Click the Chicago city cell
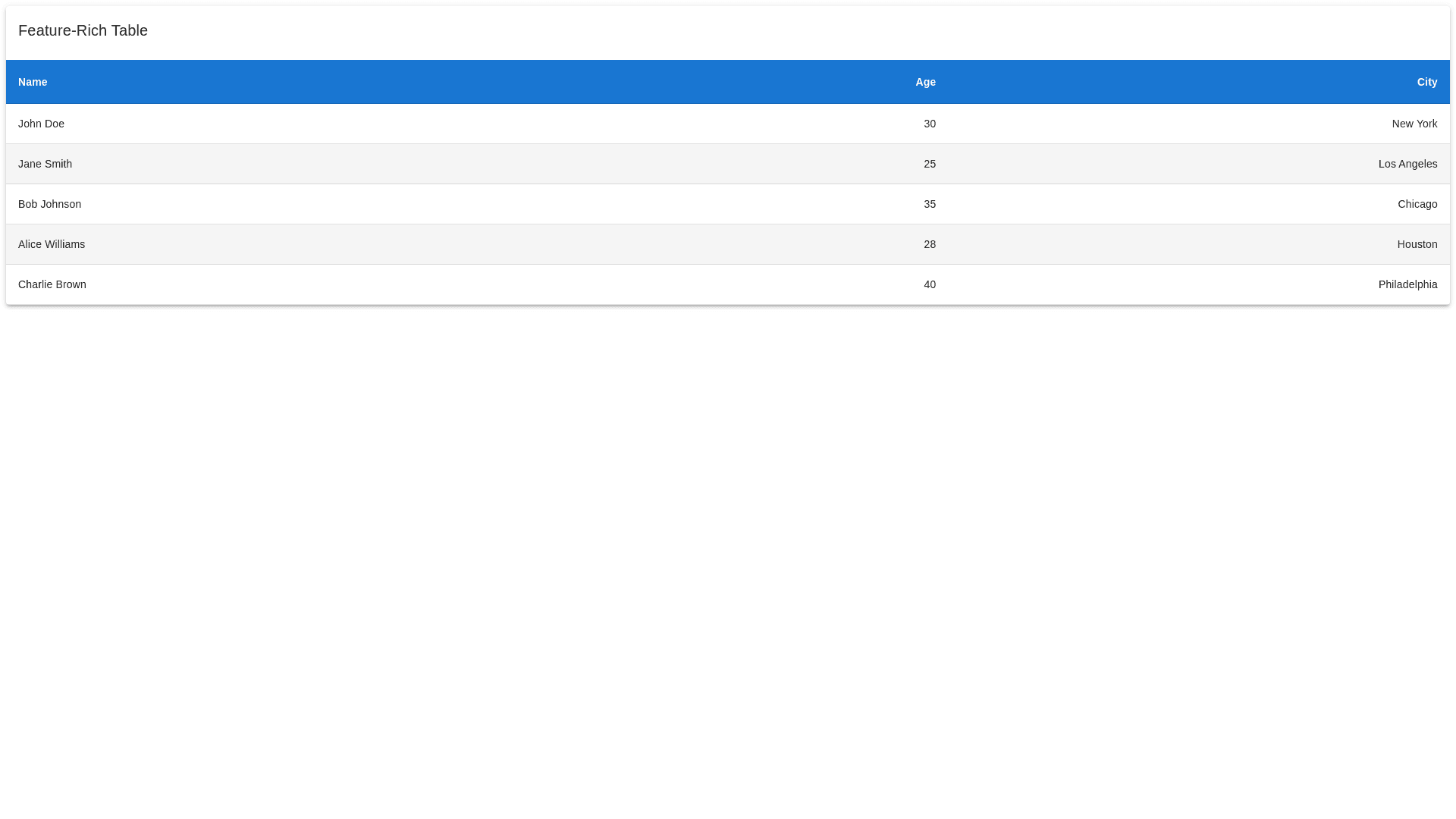The width and height of the screenshot is (1456, 819). (1417, 204)
